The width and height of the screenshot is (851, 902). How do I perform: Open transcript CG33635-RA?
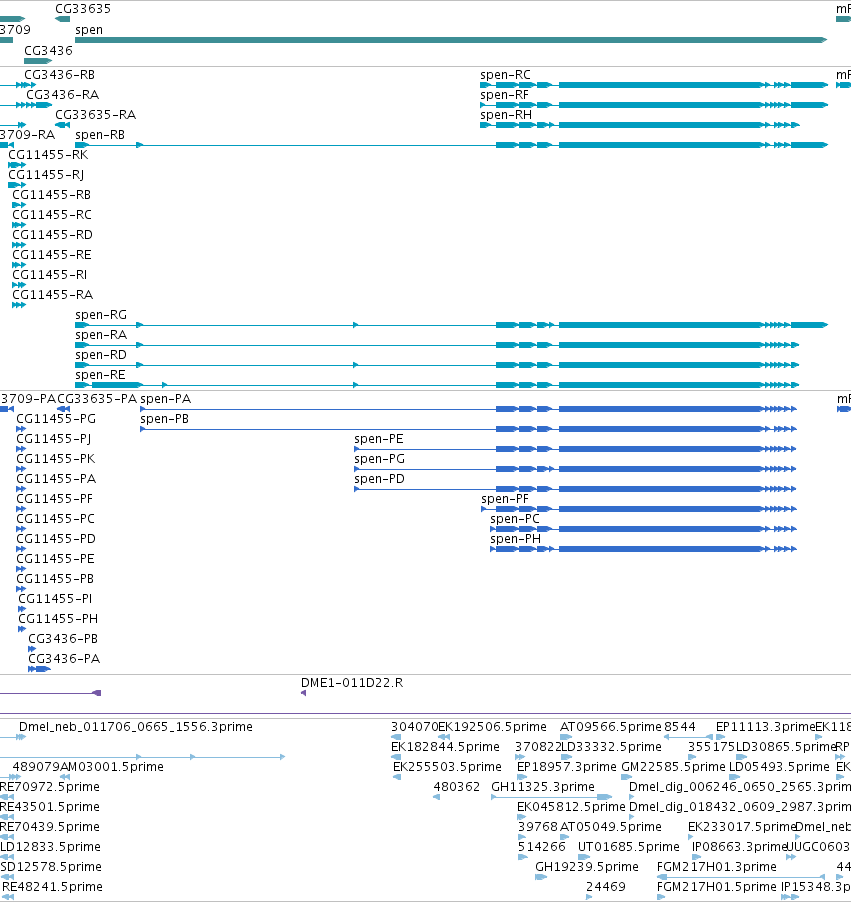(x=96, y=114)
